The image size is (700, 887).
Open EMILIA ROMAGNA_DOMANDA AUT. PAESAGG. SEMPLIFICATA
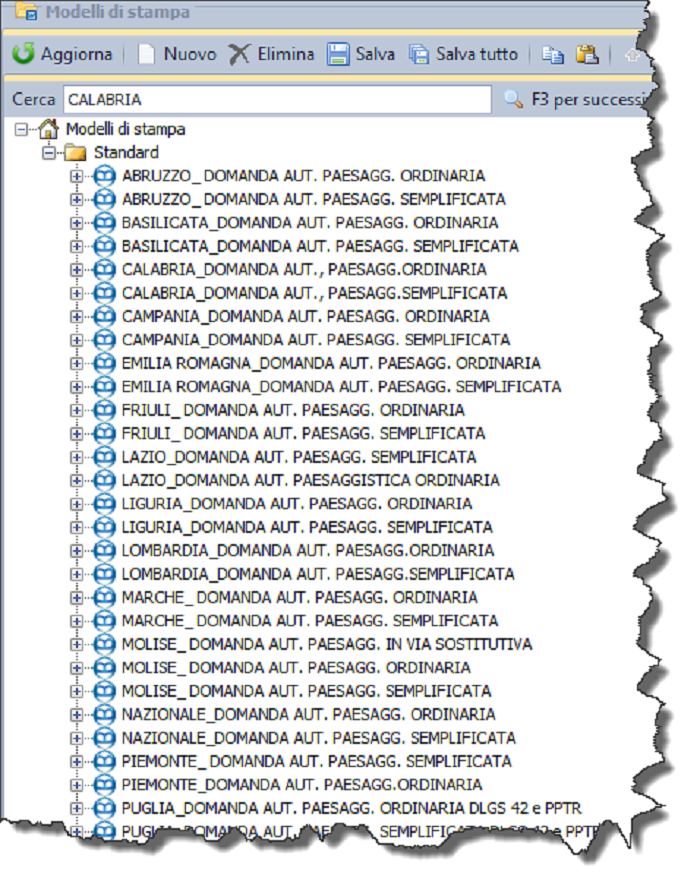tap(341, 387)
